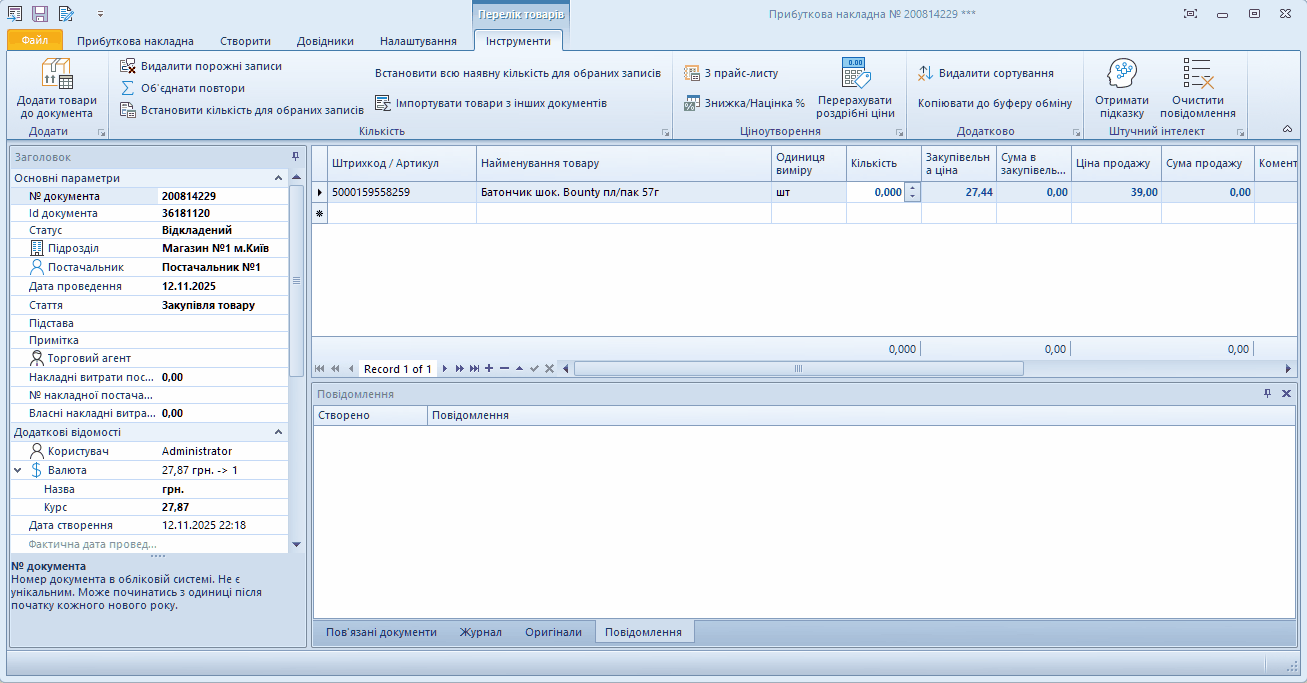
Task: Get AI hint via Отримати підказку
Action: click(1121, 74)
